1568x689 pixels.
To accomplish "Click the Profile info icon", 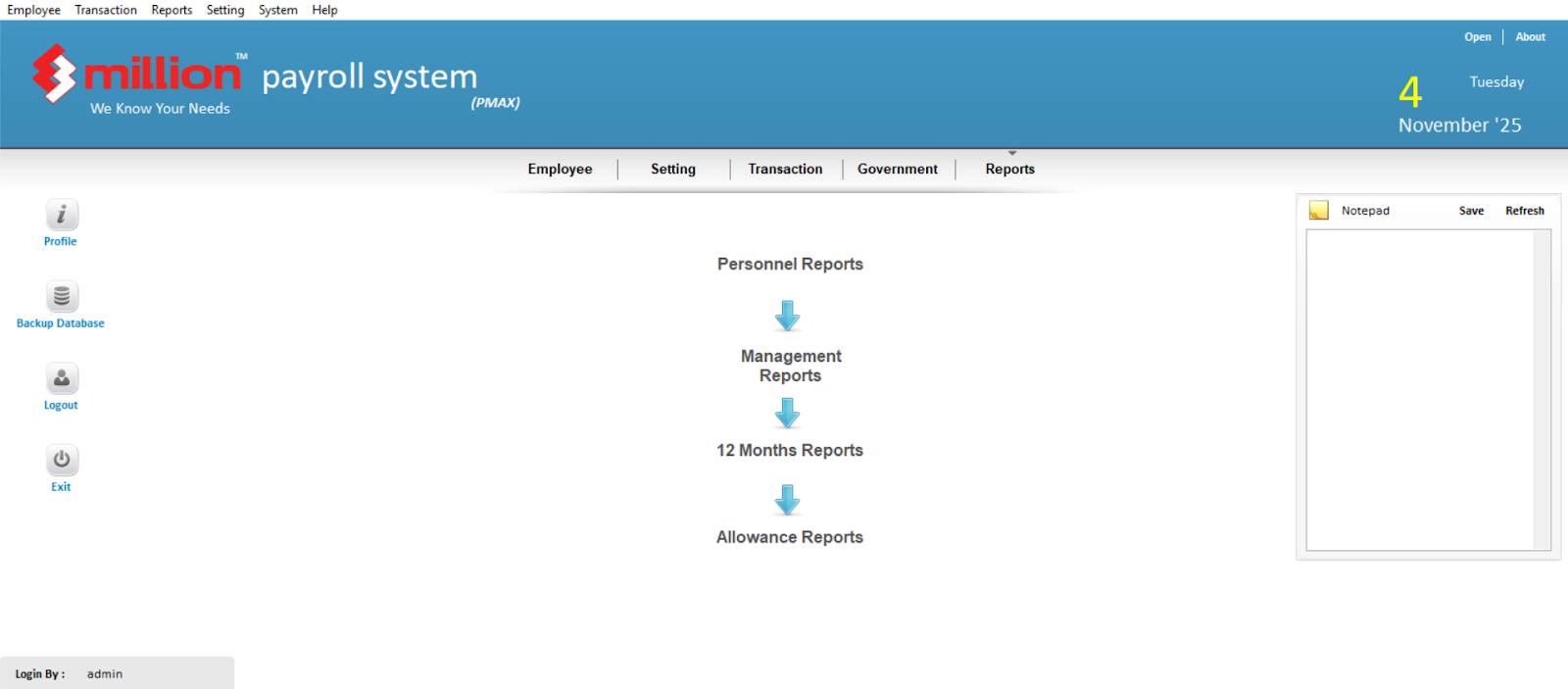I will click(61, 215).
